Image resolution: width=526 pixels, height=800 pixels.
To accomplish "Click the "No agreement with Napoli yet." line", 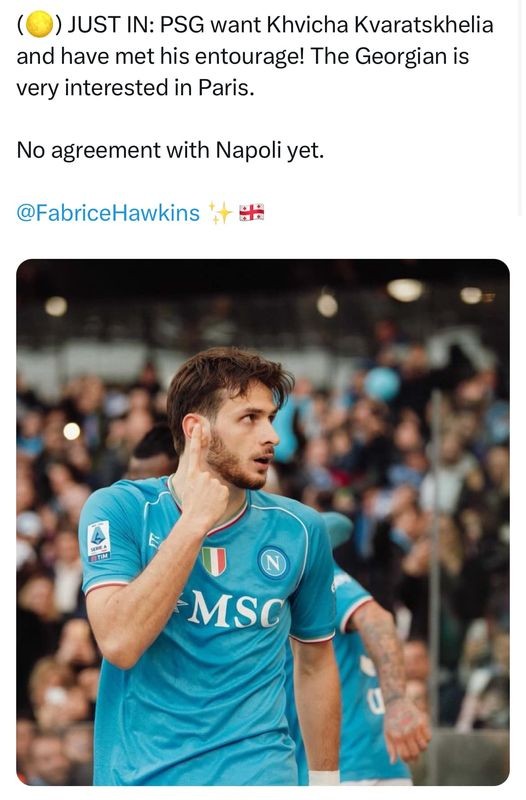I will (170, 151).
